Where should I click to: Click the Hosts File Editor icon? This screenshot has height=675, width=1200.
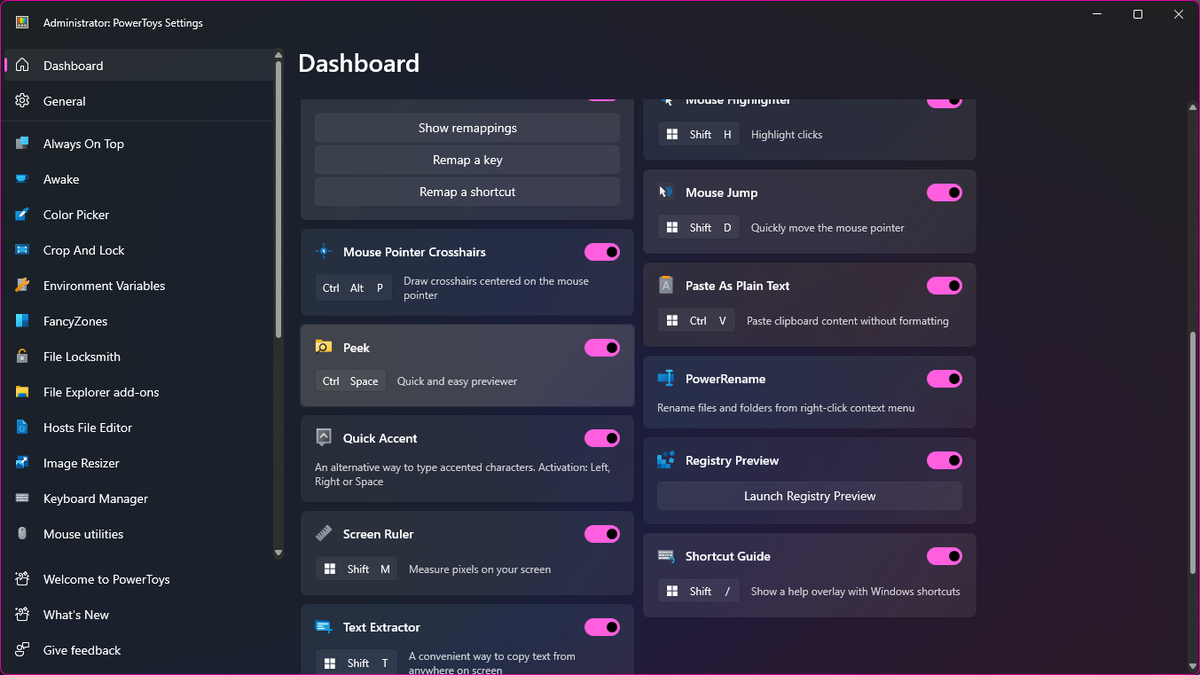[x=24, y=427]
